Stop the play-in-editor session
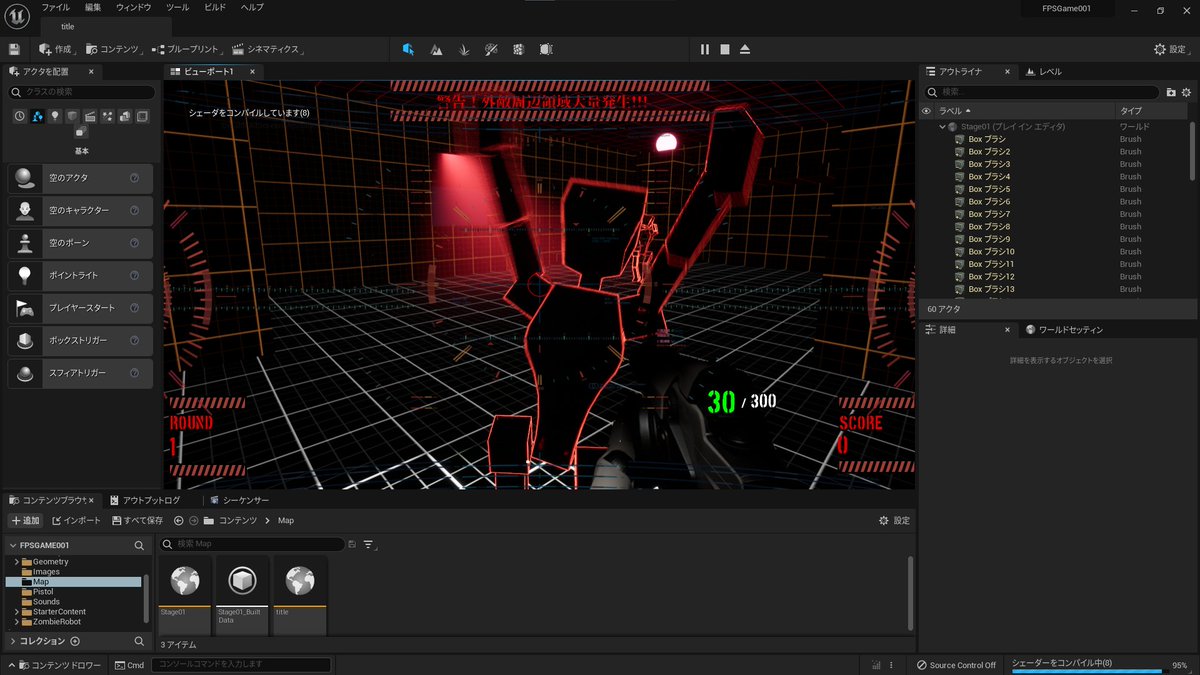Image resolution: width=1200 pixels, height=675 pixels. coord(725,49)
